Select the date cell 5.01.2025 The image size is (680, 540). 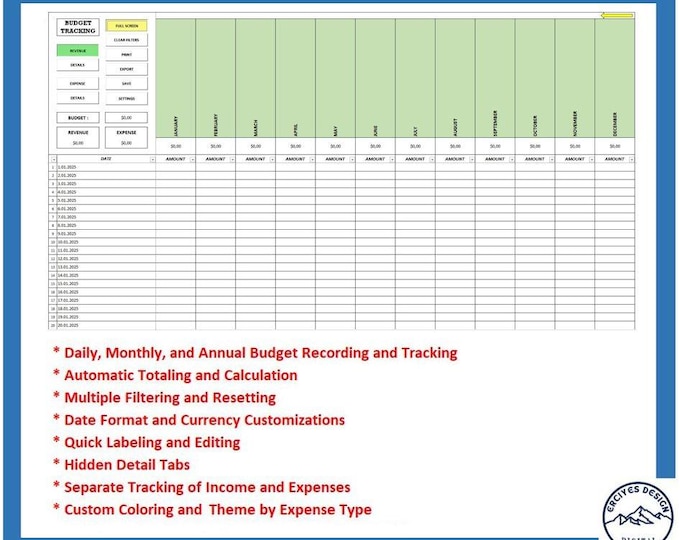(x=106, y=200)
